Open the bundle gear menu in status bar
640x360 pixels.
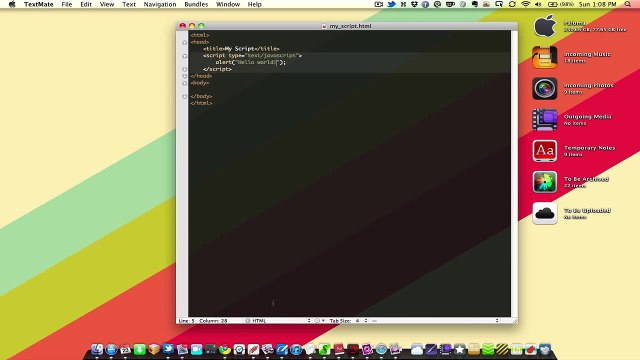point(319,321)
